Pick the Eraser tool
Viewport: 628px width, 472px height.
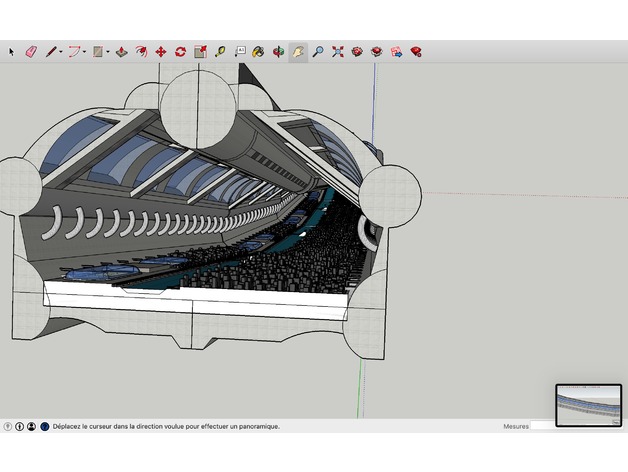(30, 51)
